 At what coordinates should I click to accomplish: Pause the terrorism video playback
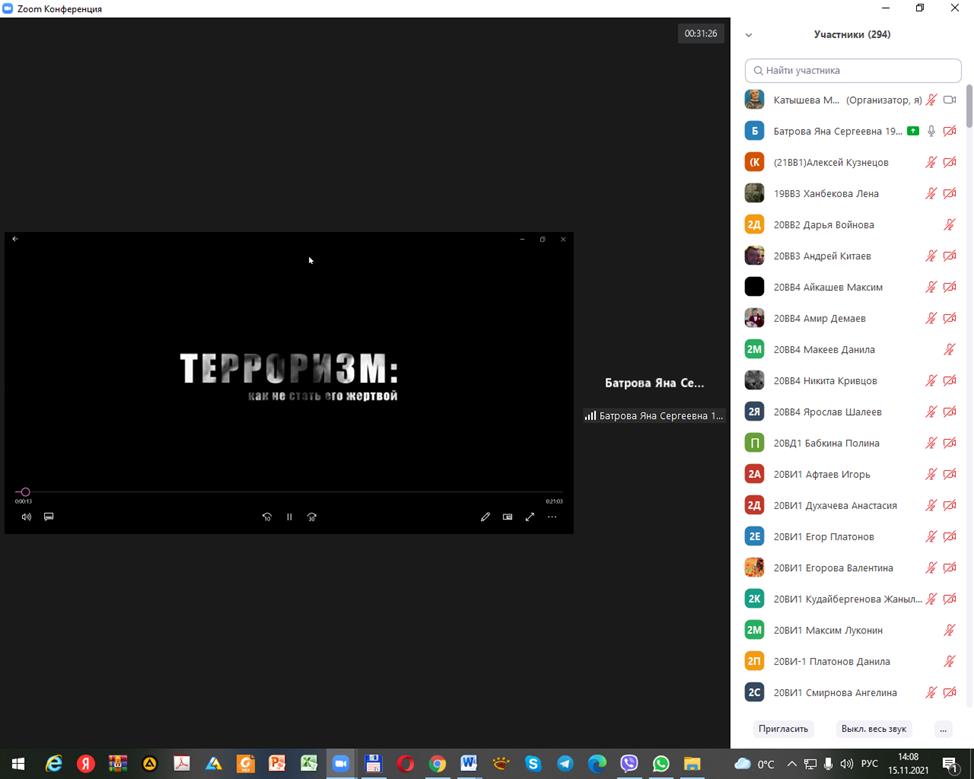(x=289, y=517)
